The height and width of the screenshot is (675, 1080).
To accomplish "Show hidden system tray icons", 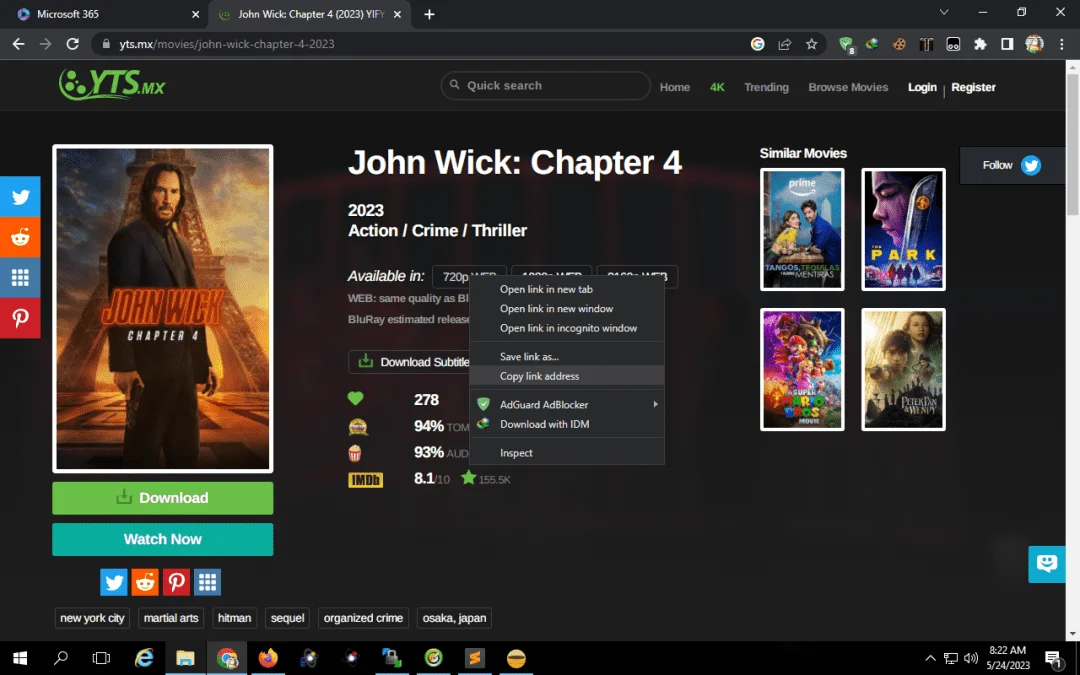I will (x=930, y=658).
